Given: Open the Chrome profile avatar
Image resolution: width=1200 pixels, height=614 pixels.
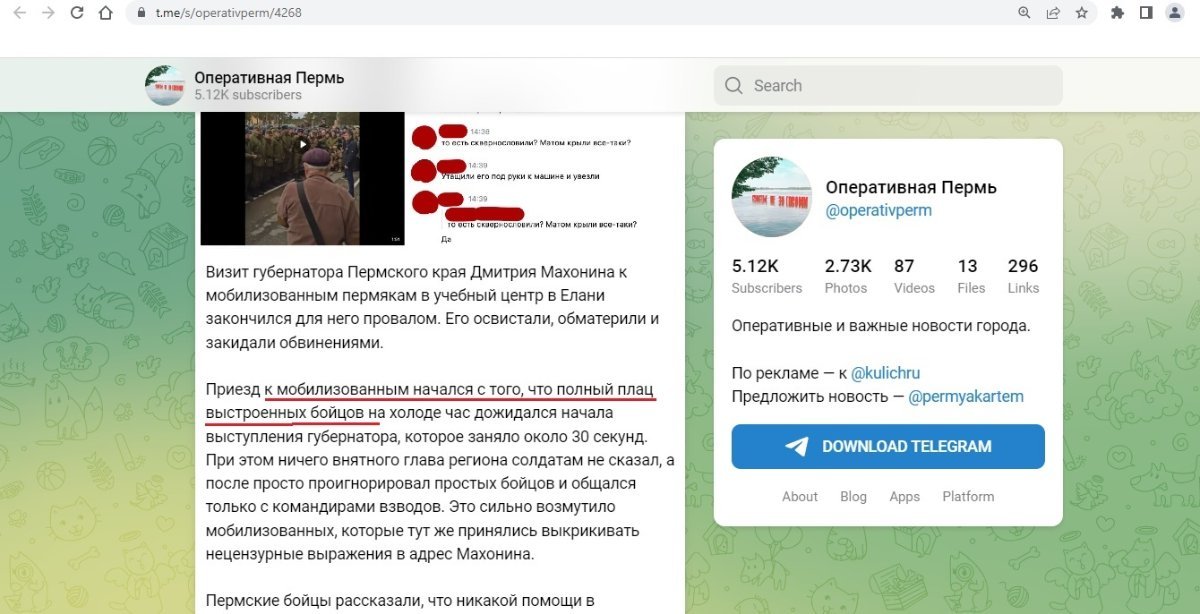Looking at the screenshot, I should point(1175,13).
